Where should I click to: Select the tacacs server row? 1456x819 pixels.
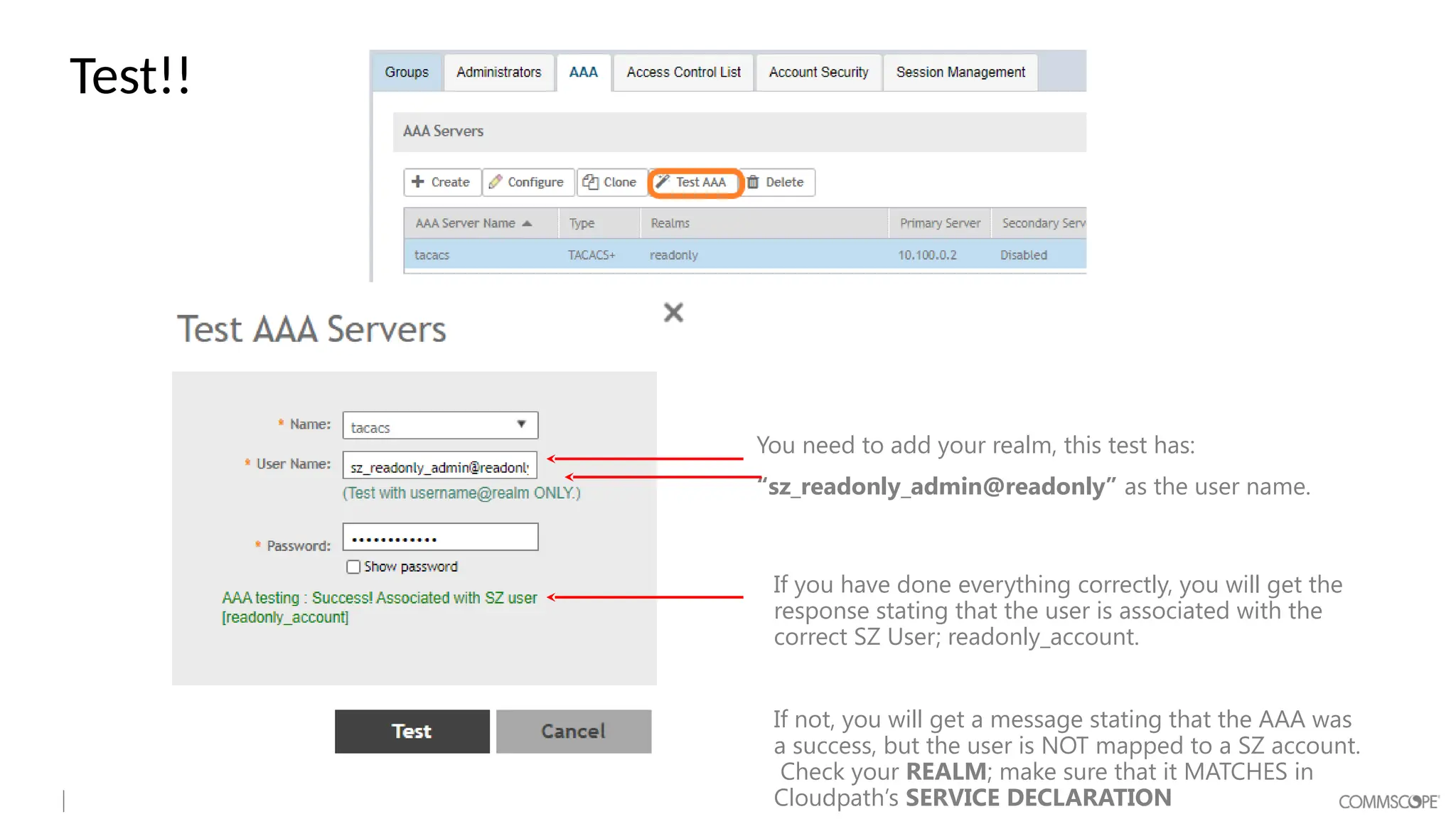click(745, 255)
